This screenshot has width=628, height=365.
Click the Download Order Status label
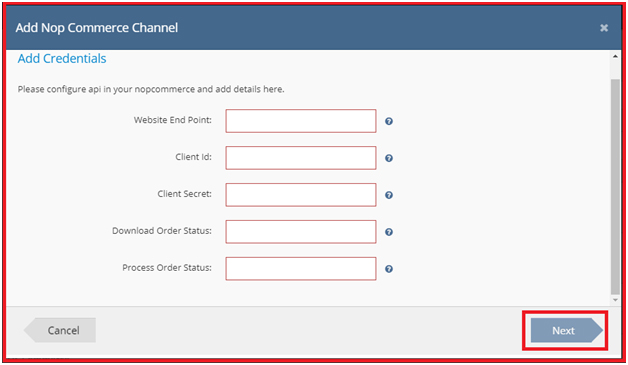point(162,230)
